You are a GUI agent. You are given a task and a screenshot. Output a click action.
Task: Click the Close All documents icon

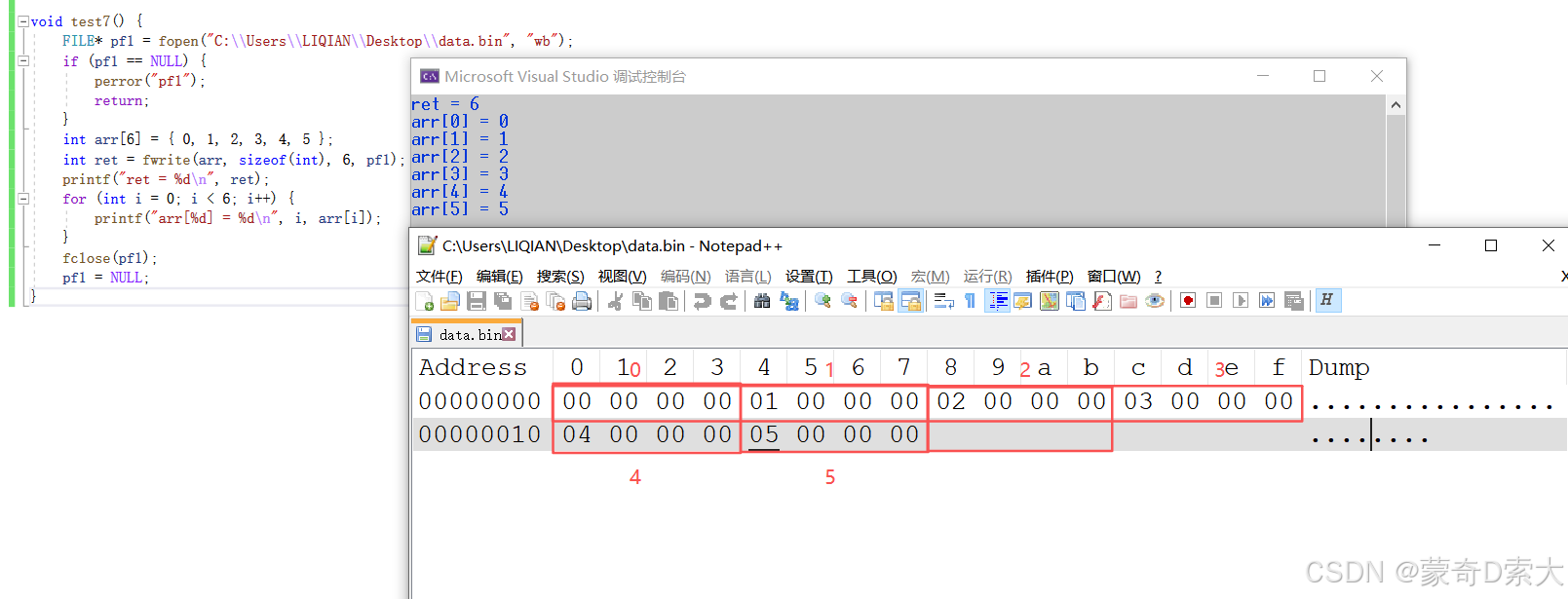[555, 301]
